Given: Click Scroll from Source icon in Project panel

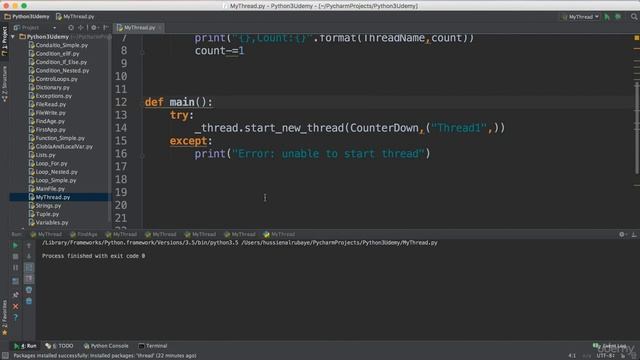Looking at the screenshot, I should coord(71,28).
